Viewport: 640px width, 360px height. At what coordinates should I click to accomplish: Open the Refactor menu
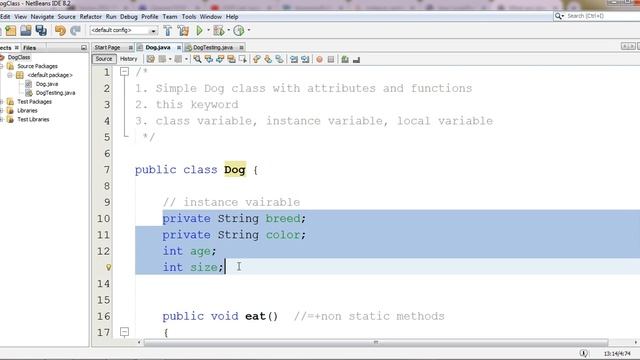tap(91, 17)
